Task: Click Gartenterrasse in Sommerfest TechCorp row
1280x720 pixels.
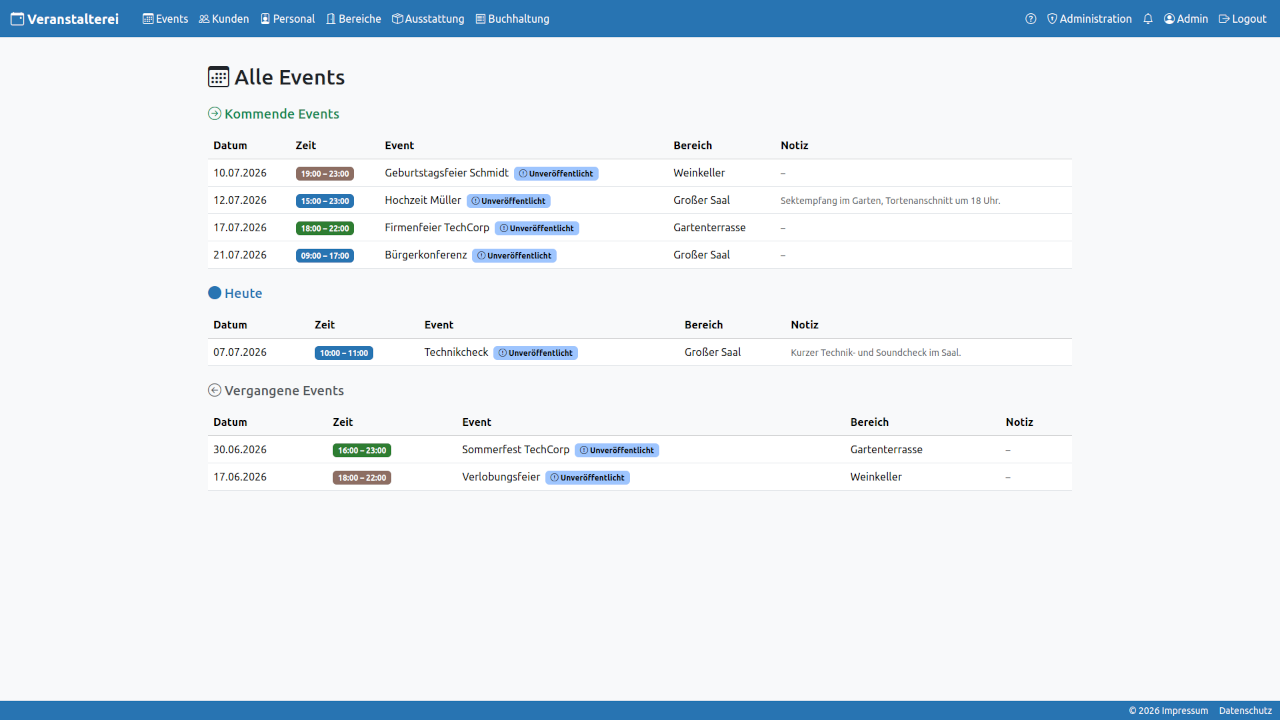Action: [887, 450]
